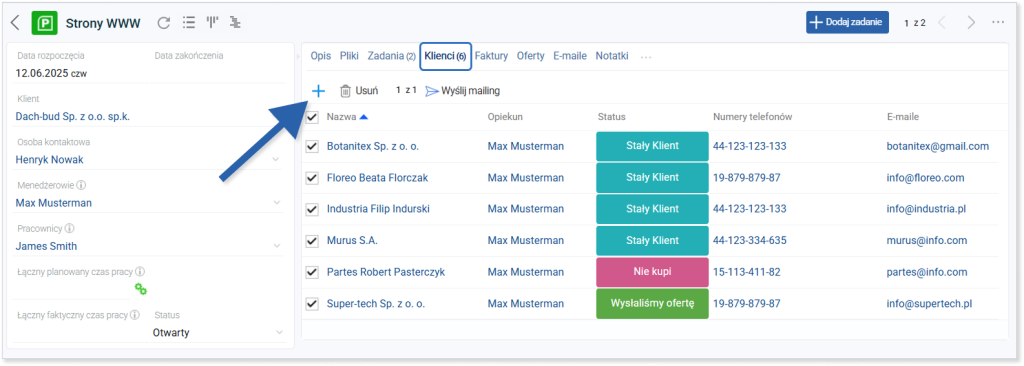
Task: Toggle the select-all checkbox in header row
Action: pyautogui.click(x=312, y=118)
